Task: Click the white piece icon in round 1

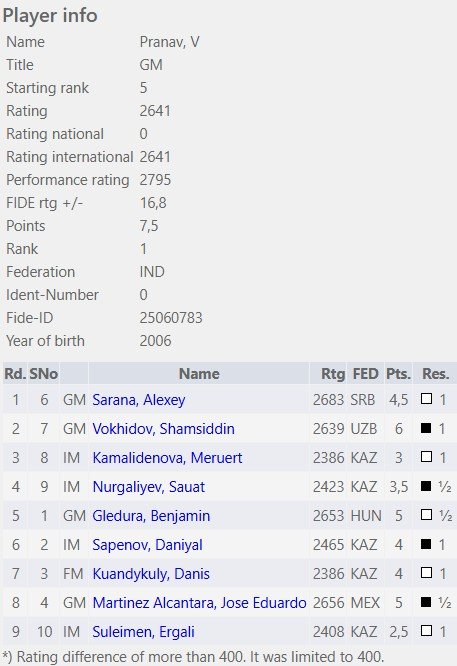Action: (x=426, y=398)
